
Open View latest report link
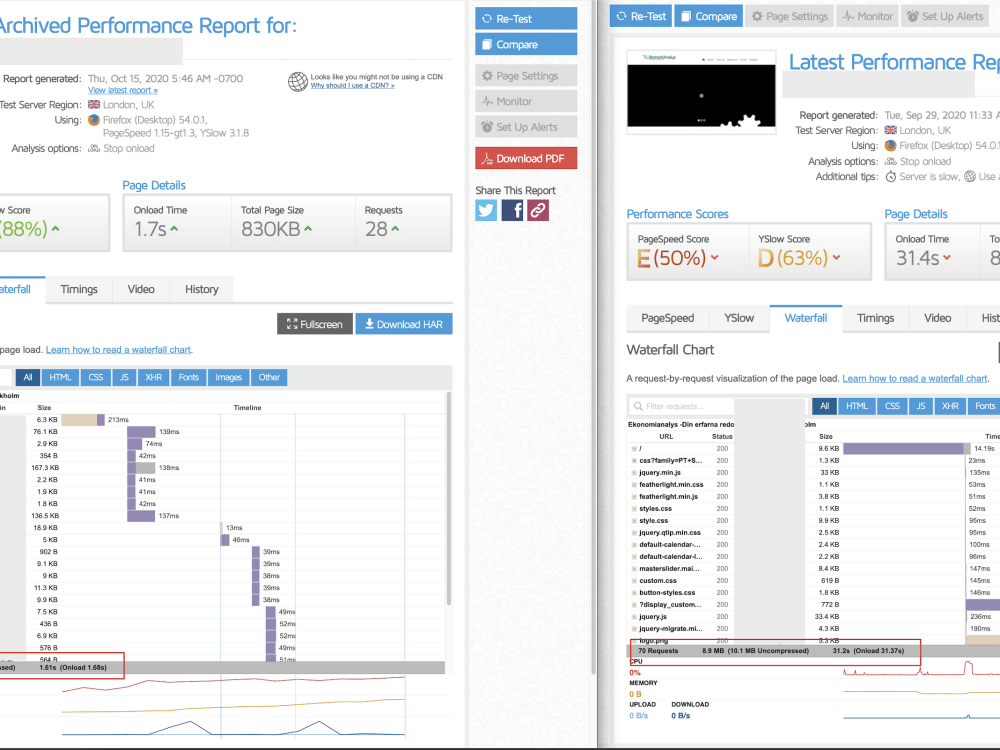click(x=122, y=91)
